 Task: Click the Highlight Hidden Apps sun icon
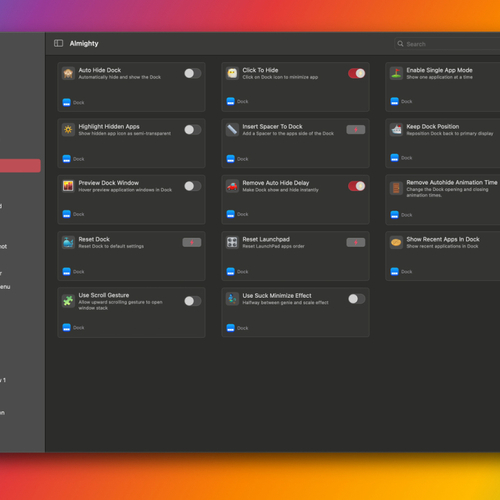click(x=68, y=130)
